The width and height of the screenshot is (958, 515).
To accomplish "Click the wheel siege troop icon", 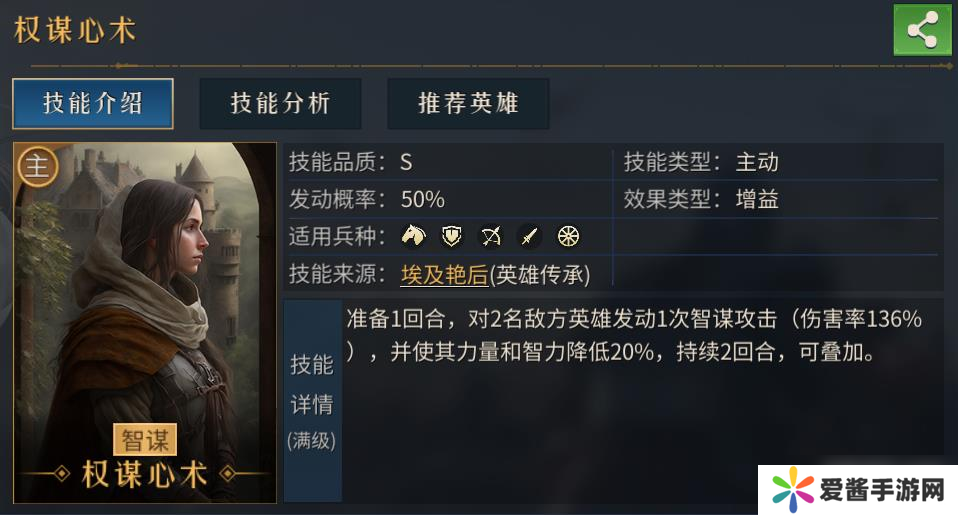I will pyautogui.click(x=568, y=236).
